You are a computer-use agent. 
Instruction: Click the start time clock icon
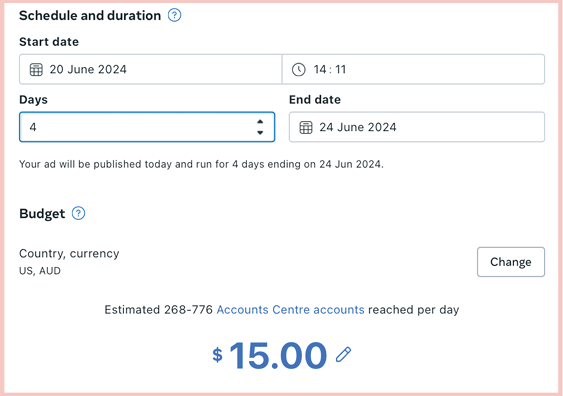tap(298, 69)
